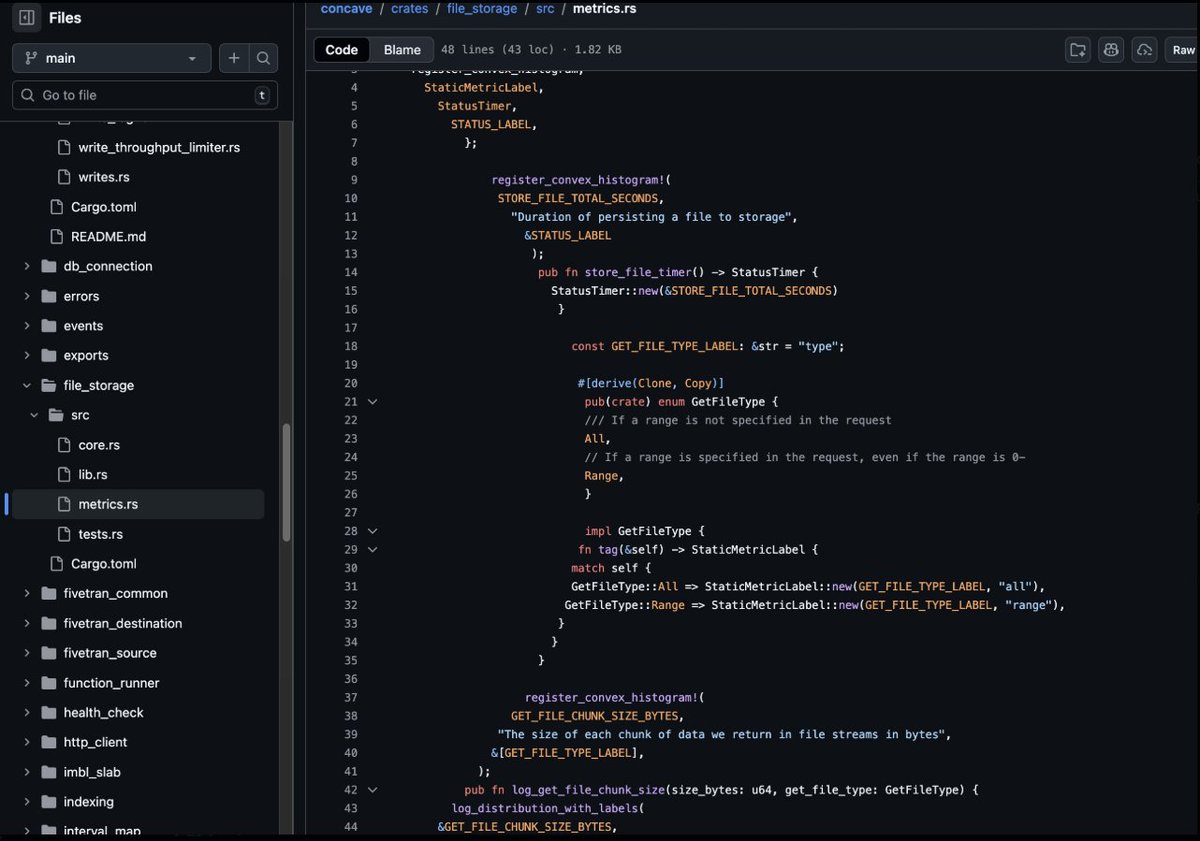Open lib.rs in file tree
Image resolution: width=1200 pixels, height=841 pixels.
click(93, 474)
